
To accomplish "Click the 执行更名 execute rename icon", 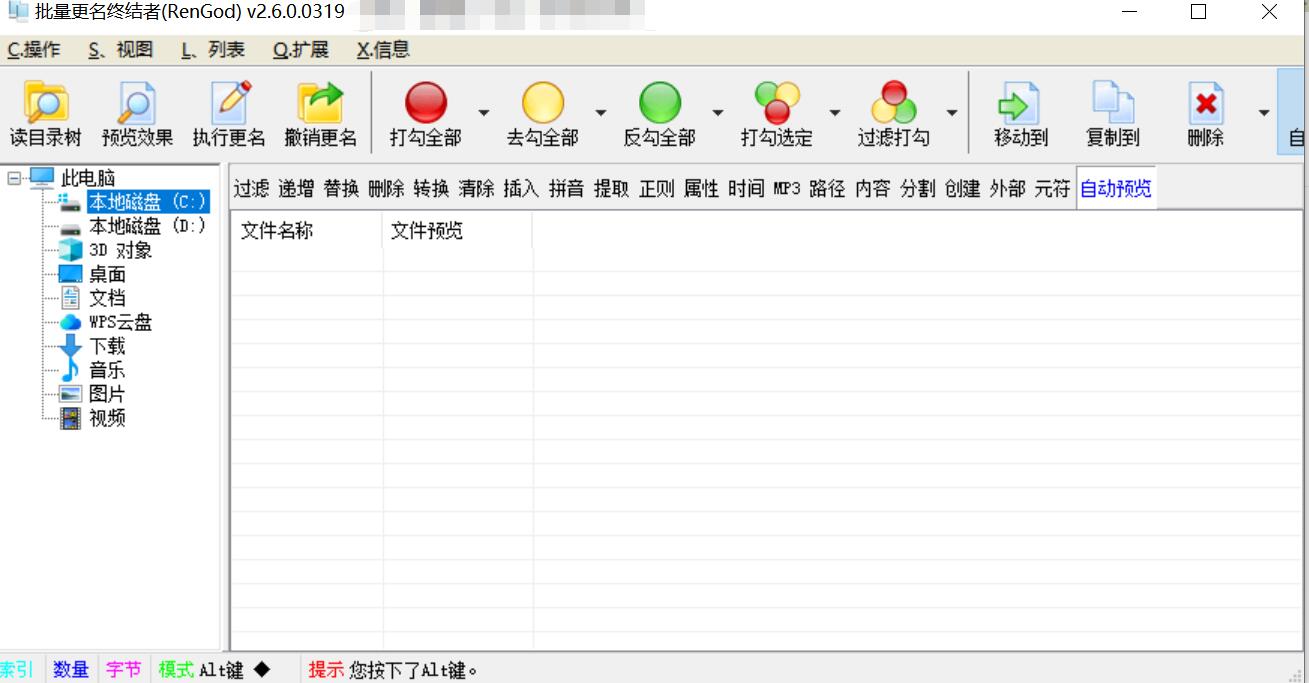I will pyautogui.click(x=226, y=110).
